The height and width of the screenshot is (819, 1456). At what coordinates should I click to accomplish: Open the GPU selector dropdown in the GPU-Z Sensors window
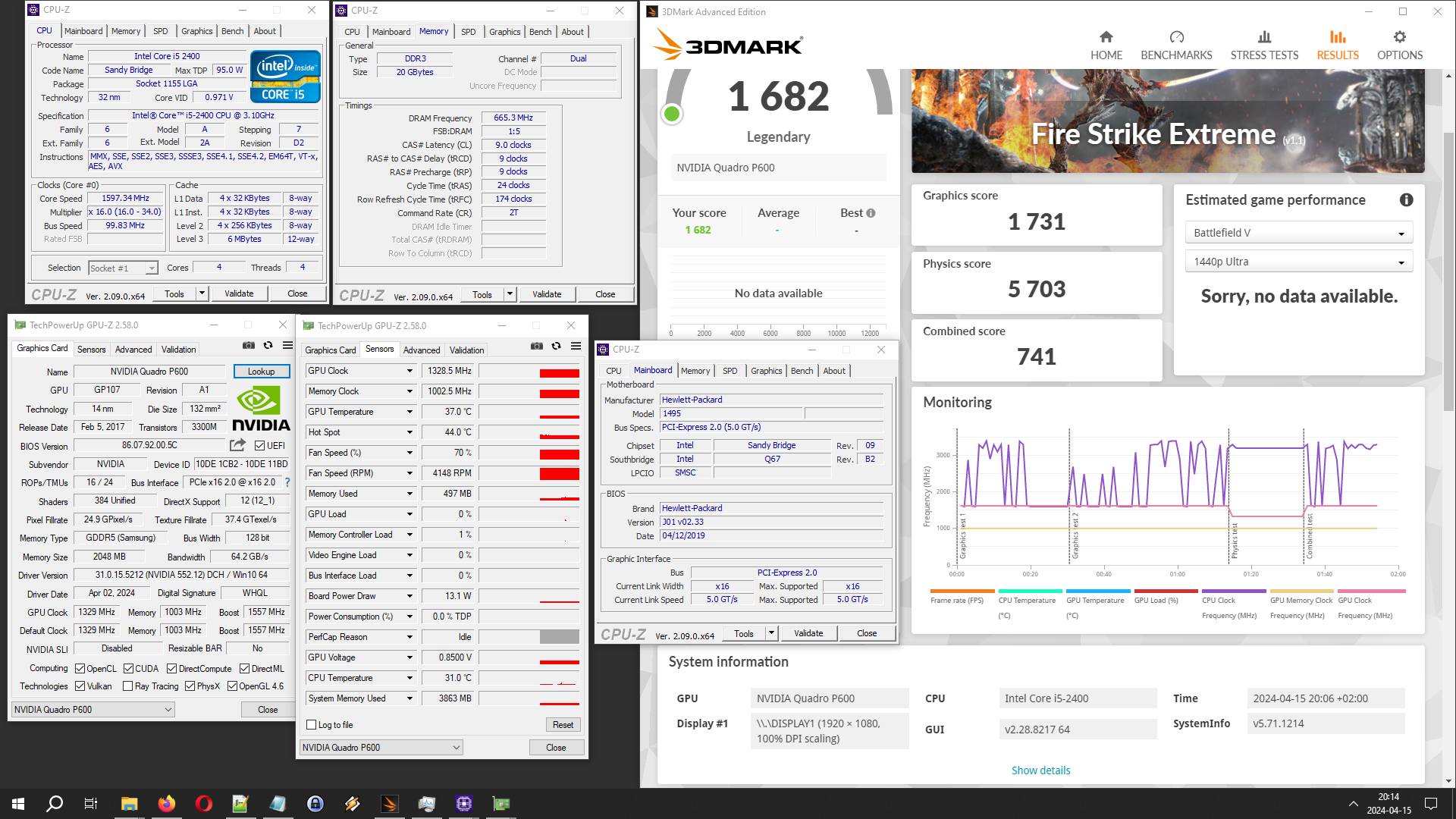coord(381,748)
